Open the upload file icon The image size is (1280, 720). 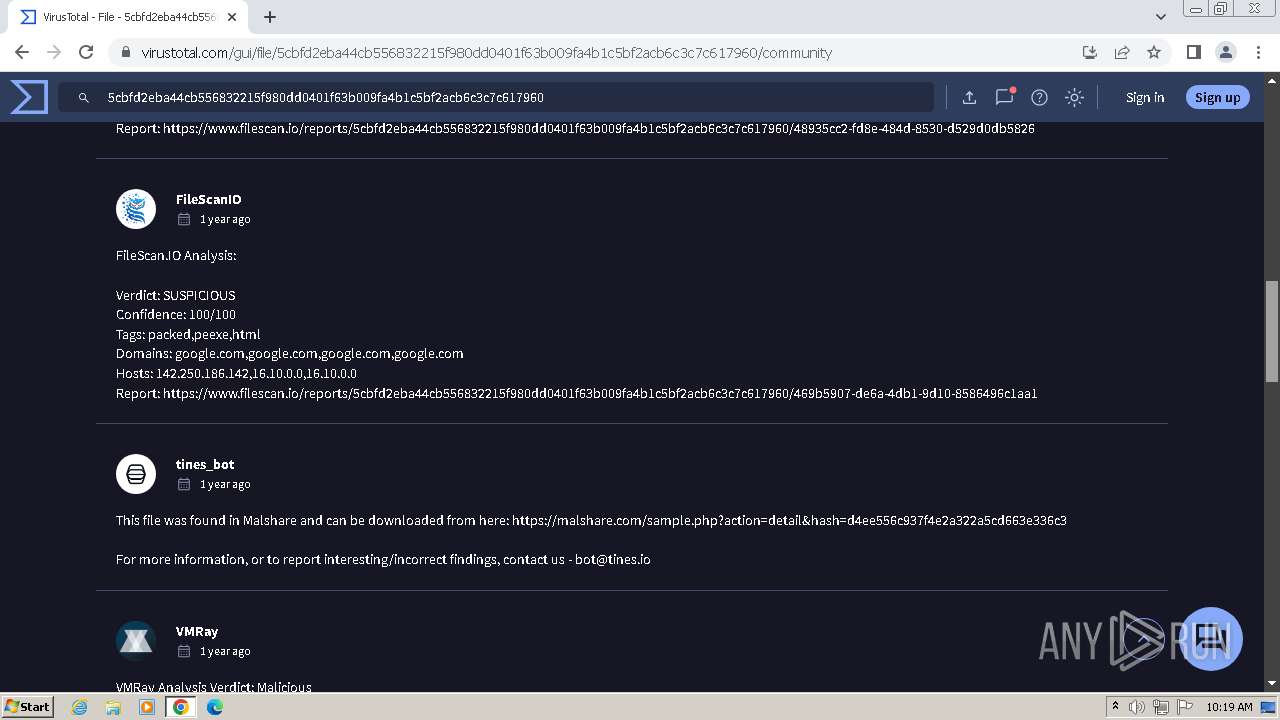pyautogui.click(x=969, y=97)
